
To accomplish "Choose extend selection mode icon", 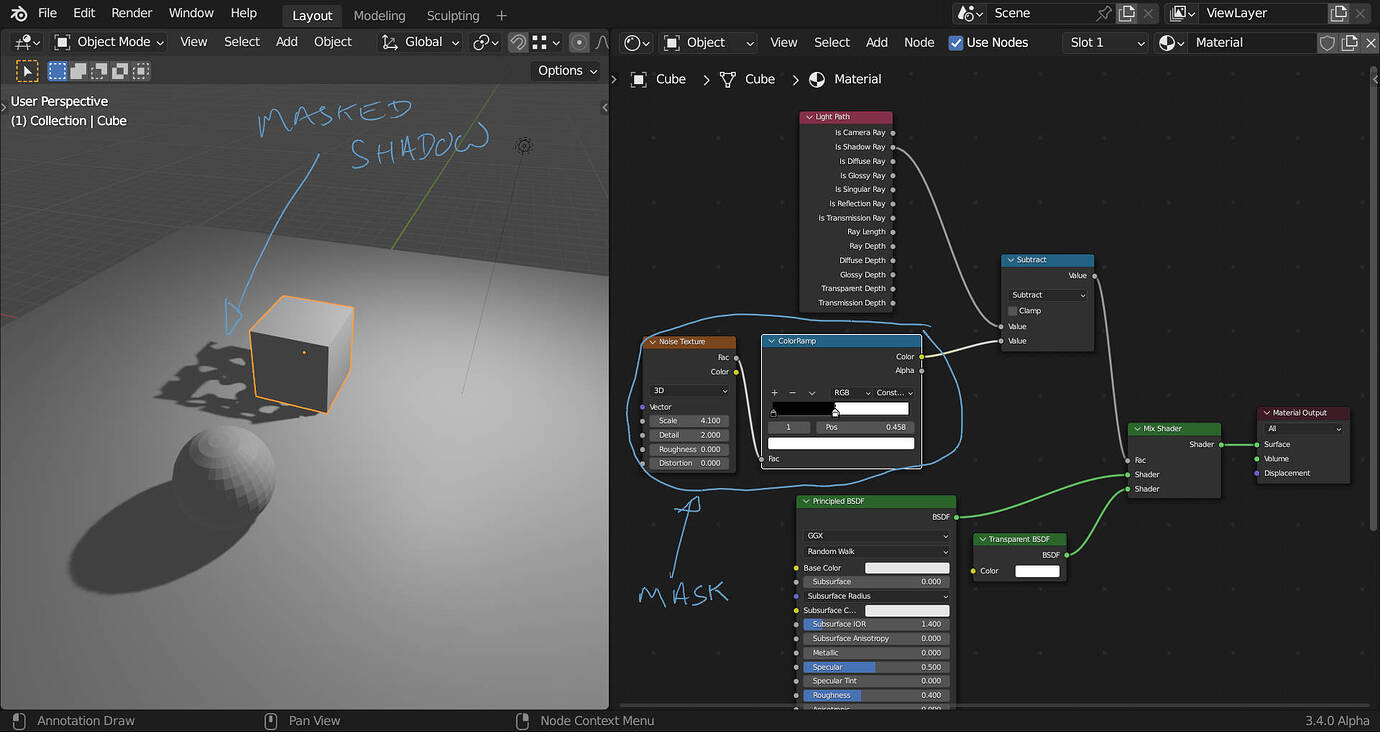I will point(78,71).
